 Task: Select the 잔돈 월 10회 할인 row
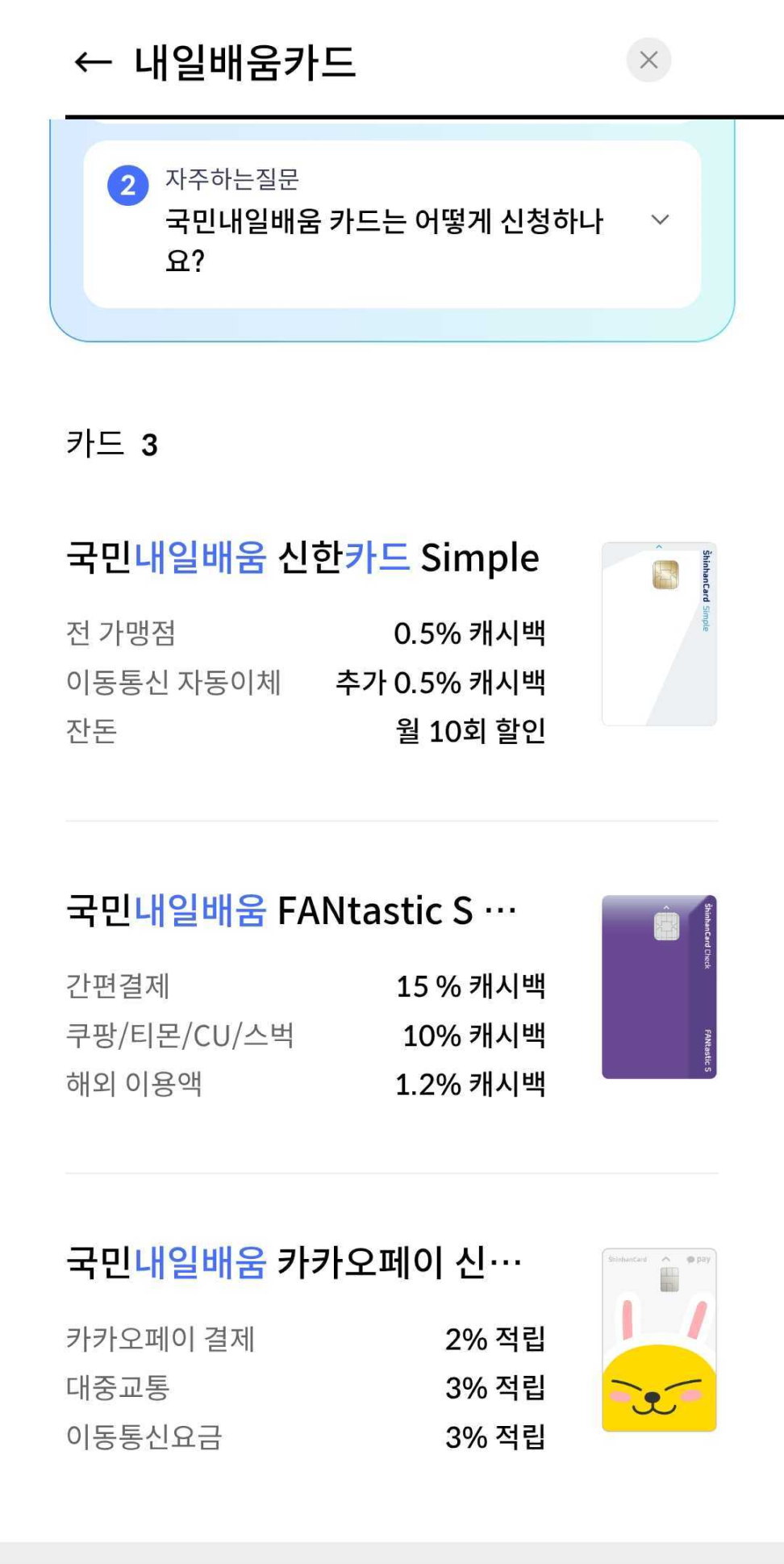pyautogui.click(x=306, y=731)
